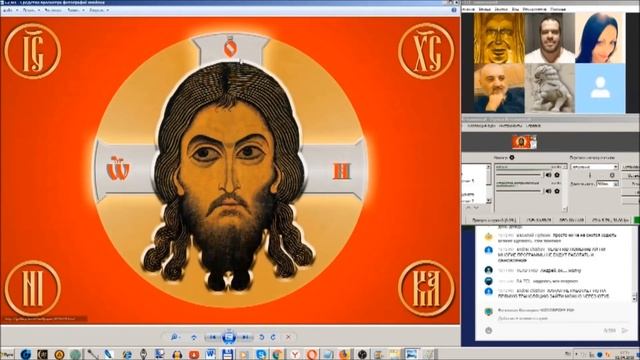640x360 pixels.
Task: Select the bald man participant thumbnail
Action: [499, 88]
